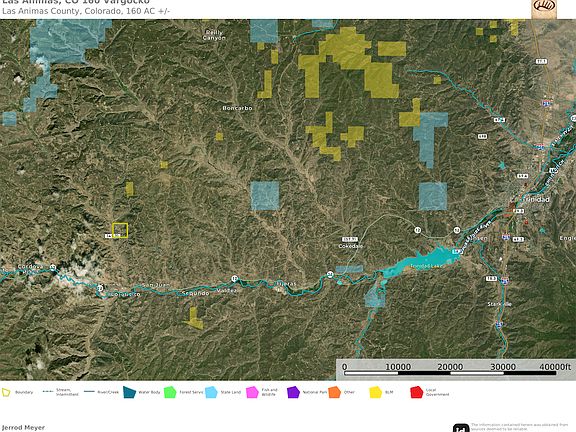The width and height of the screenshot is (576, 432).
Task: Select the Fish and Wildlife legend icon
Action: tap(252, 392)
